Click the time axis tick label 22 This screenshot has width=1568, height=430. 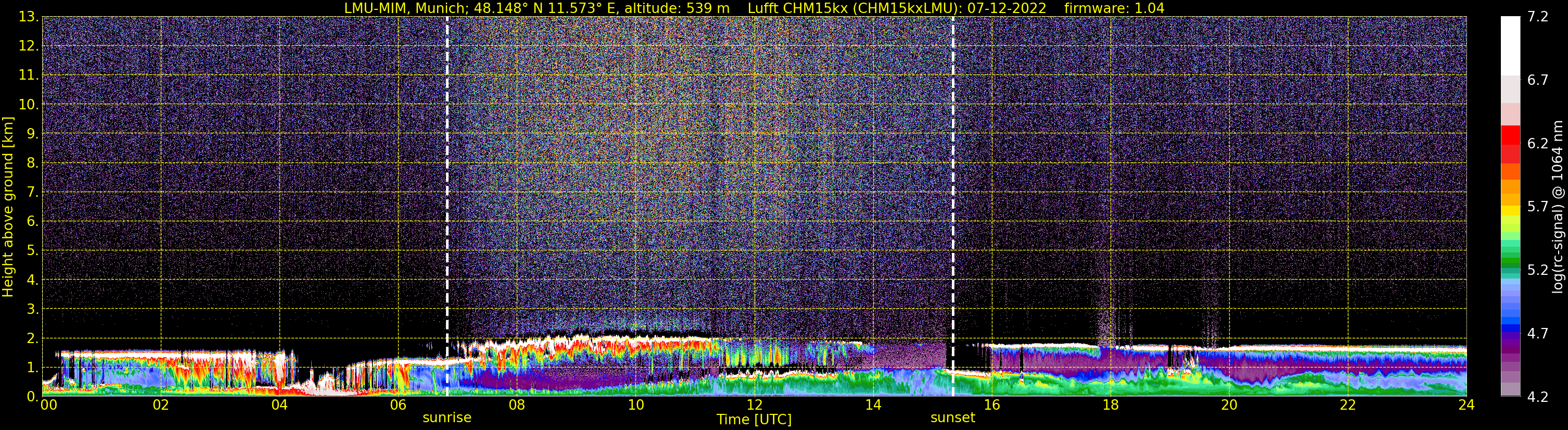point(1348,405)
